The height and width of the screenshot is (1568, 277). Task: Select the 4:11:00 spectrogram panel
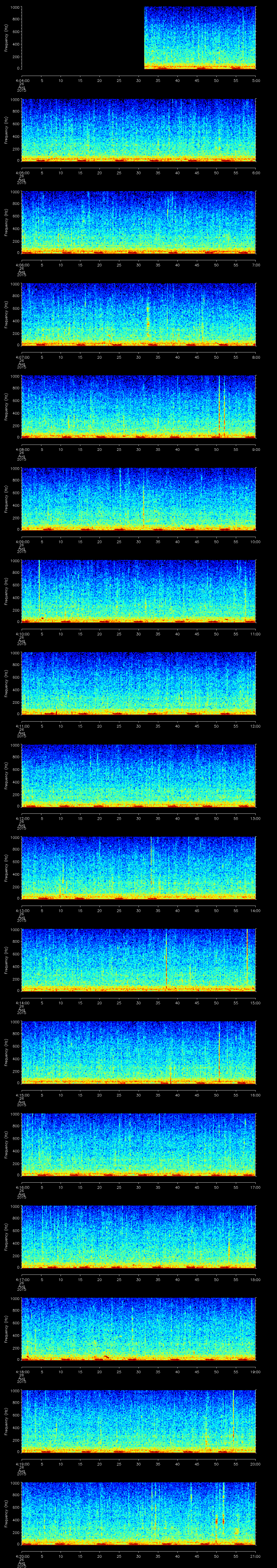(138, 682)
